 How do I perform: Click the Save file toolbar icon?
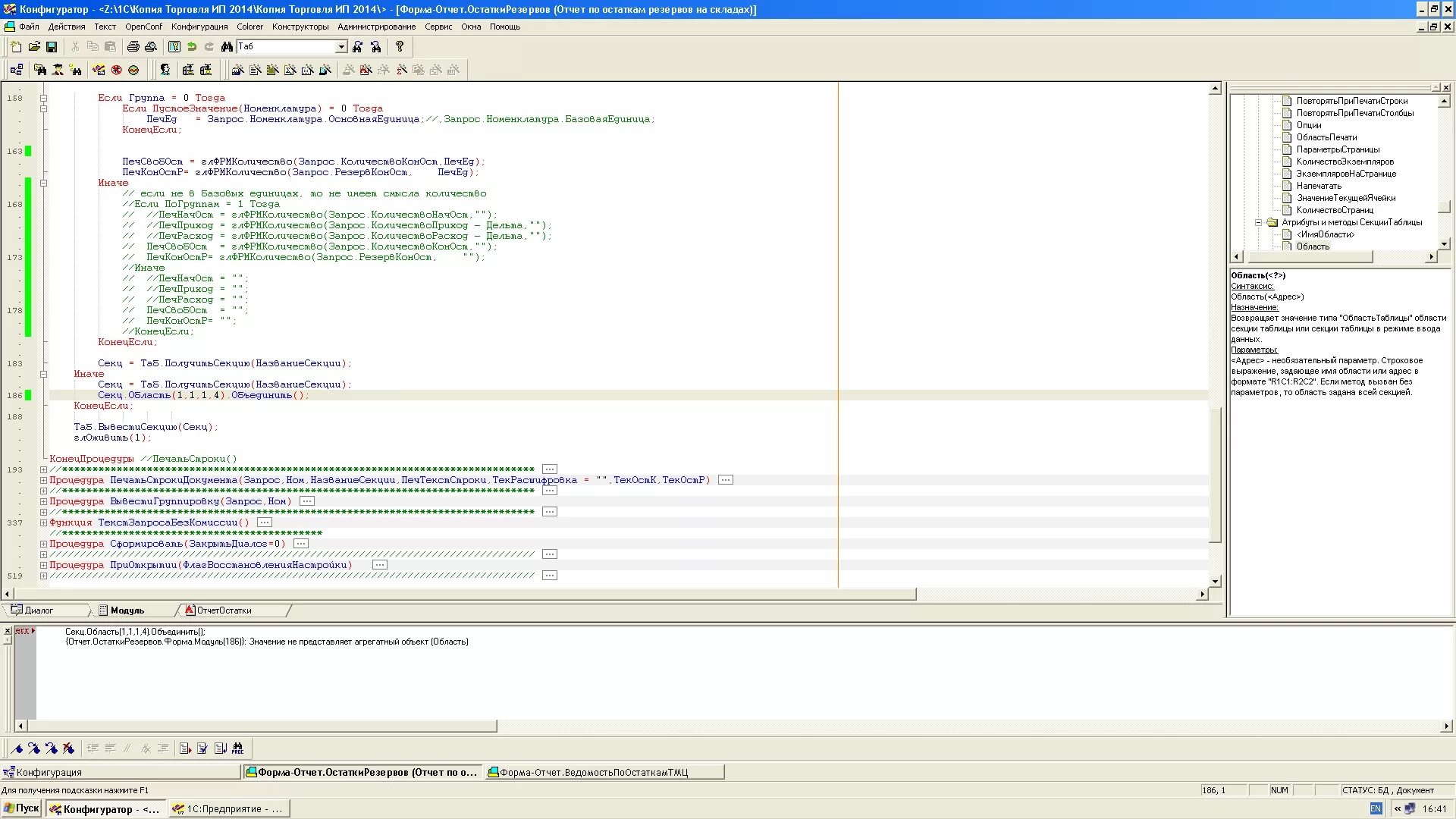pos(52,47)
